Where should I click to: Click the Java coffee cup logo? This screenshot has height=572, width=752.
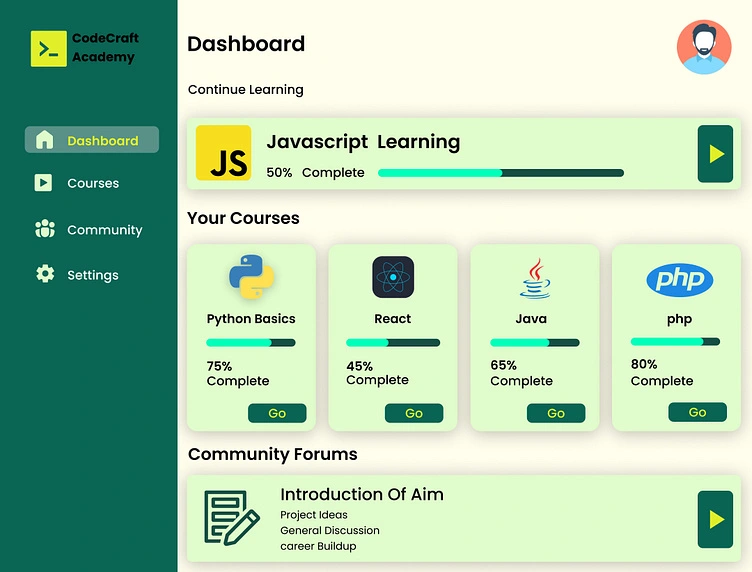(x=535, y=279)
